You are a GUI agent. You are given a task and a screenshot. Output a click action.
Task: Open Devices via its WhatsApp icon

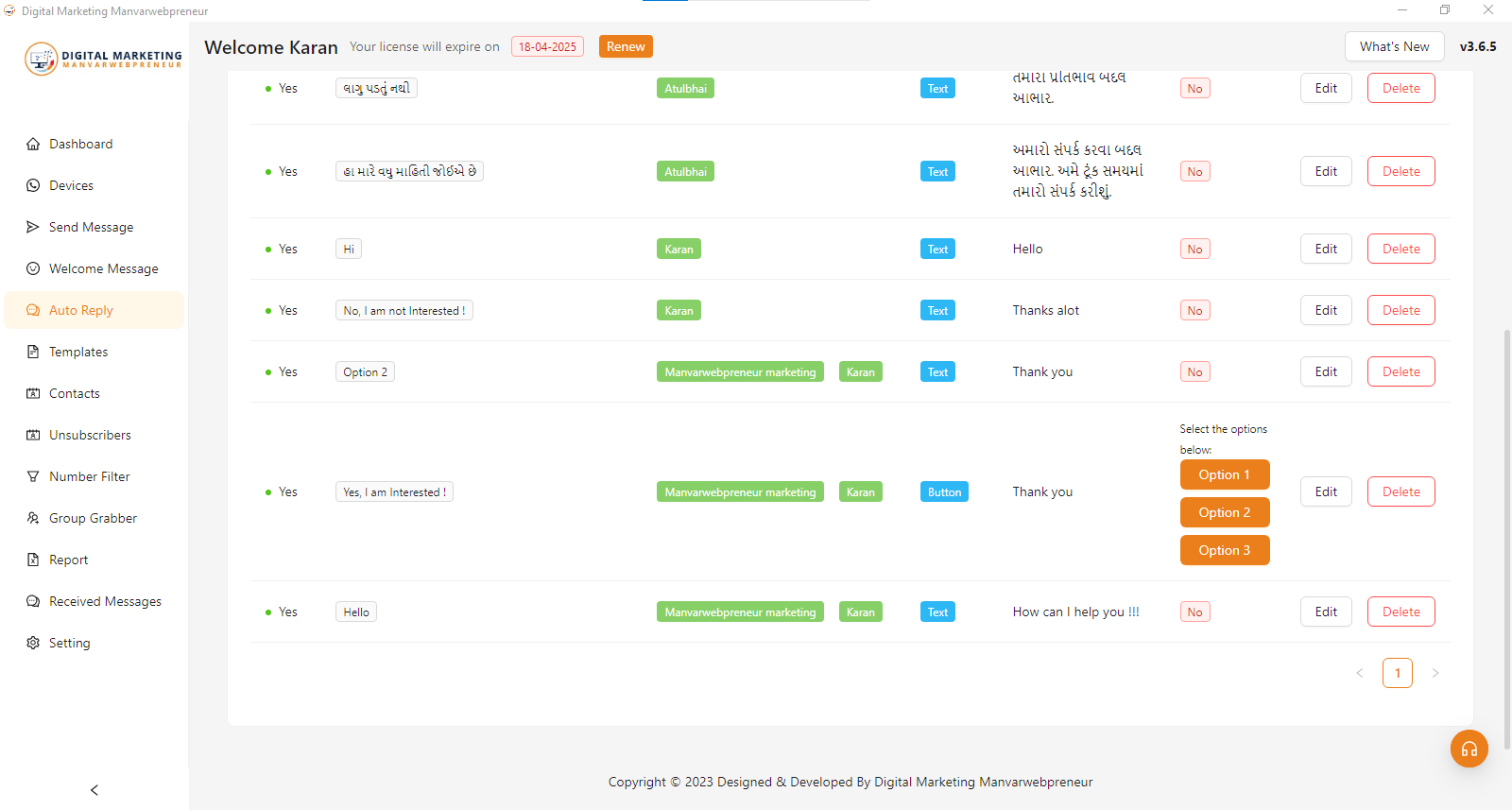click(x=33, y=185)
